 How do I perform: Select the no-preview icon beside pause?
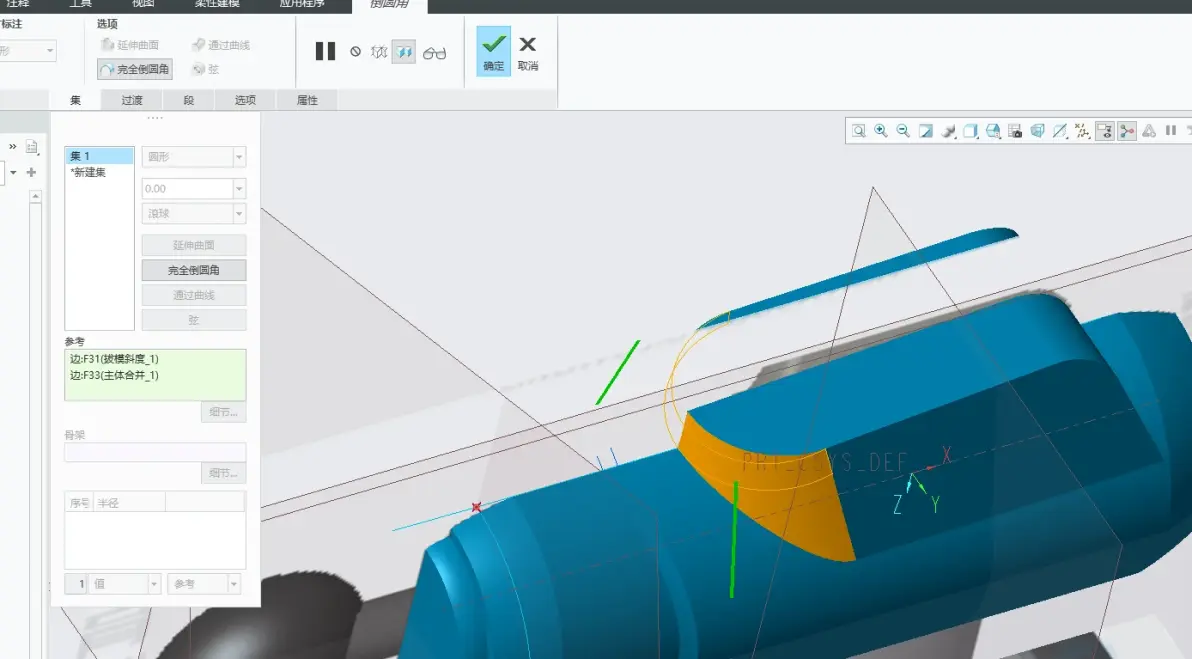tap(355, 52)
